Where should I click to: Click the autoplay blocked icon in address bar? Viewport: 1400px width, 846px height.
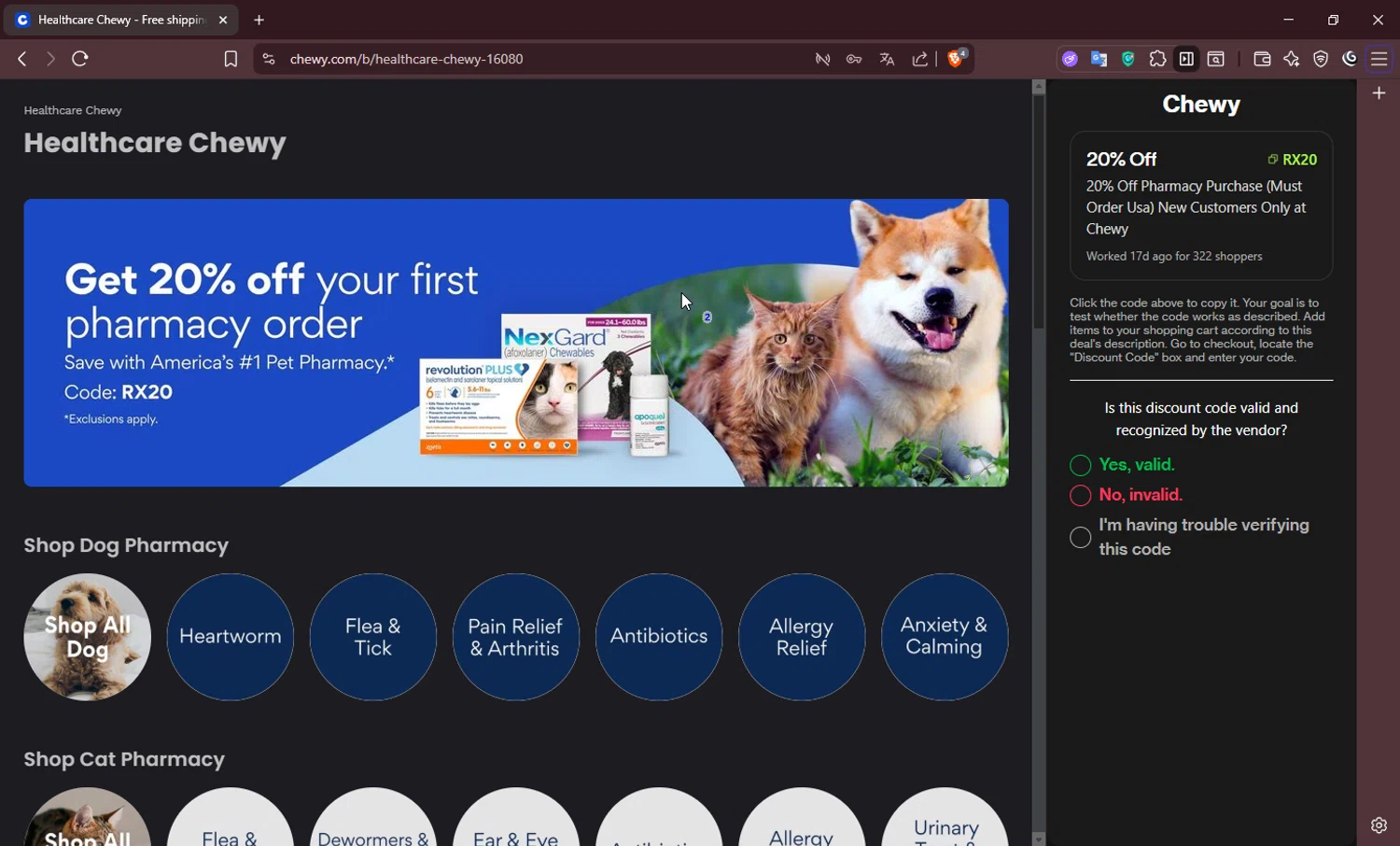coord(822,59)
